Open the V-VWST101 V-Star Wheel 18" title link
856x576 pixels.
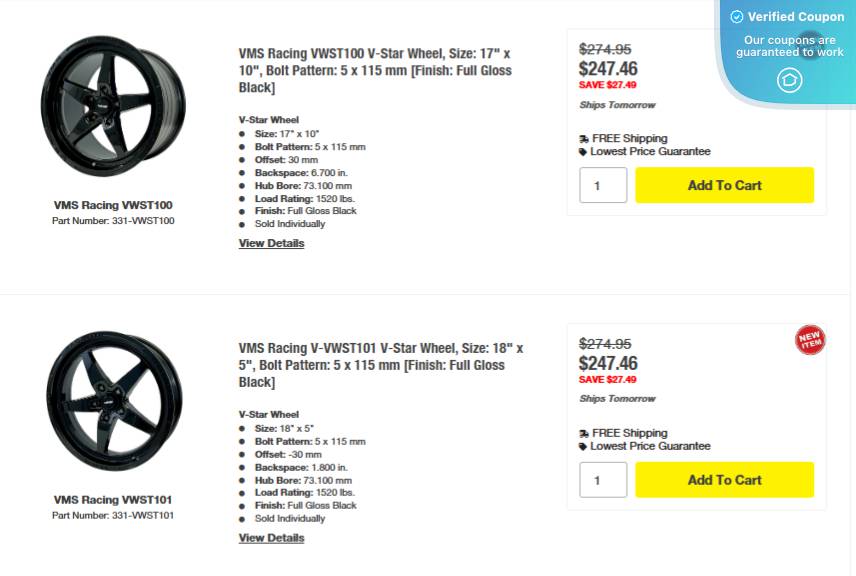(381, 365)
